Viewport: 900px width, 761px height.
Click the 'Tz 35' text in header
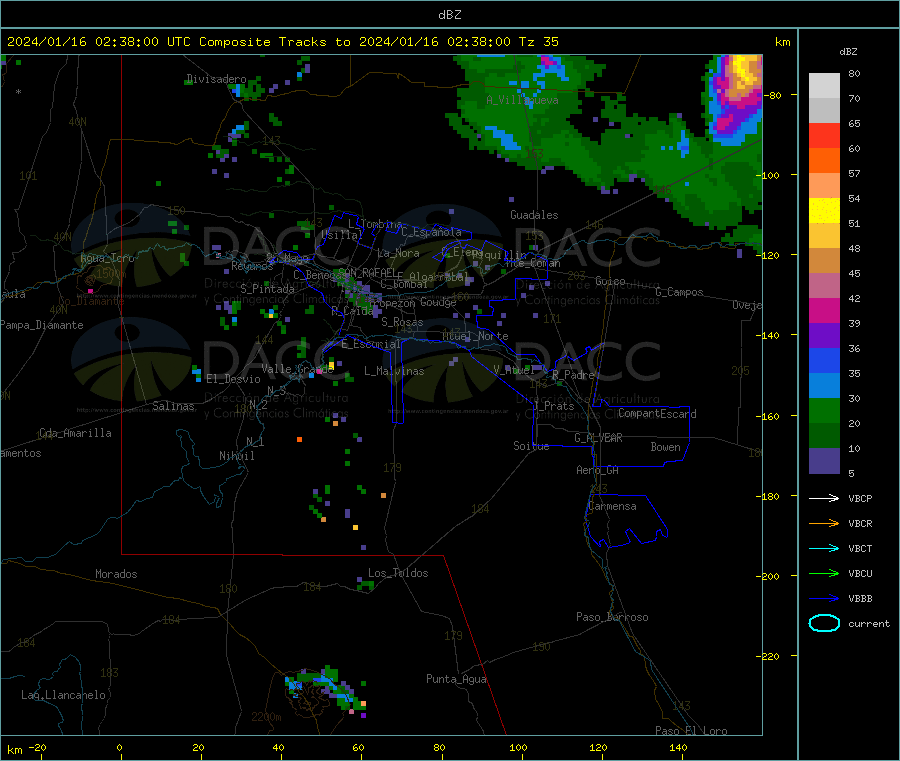point(538,42)
